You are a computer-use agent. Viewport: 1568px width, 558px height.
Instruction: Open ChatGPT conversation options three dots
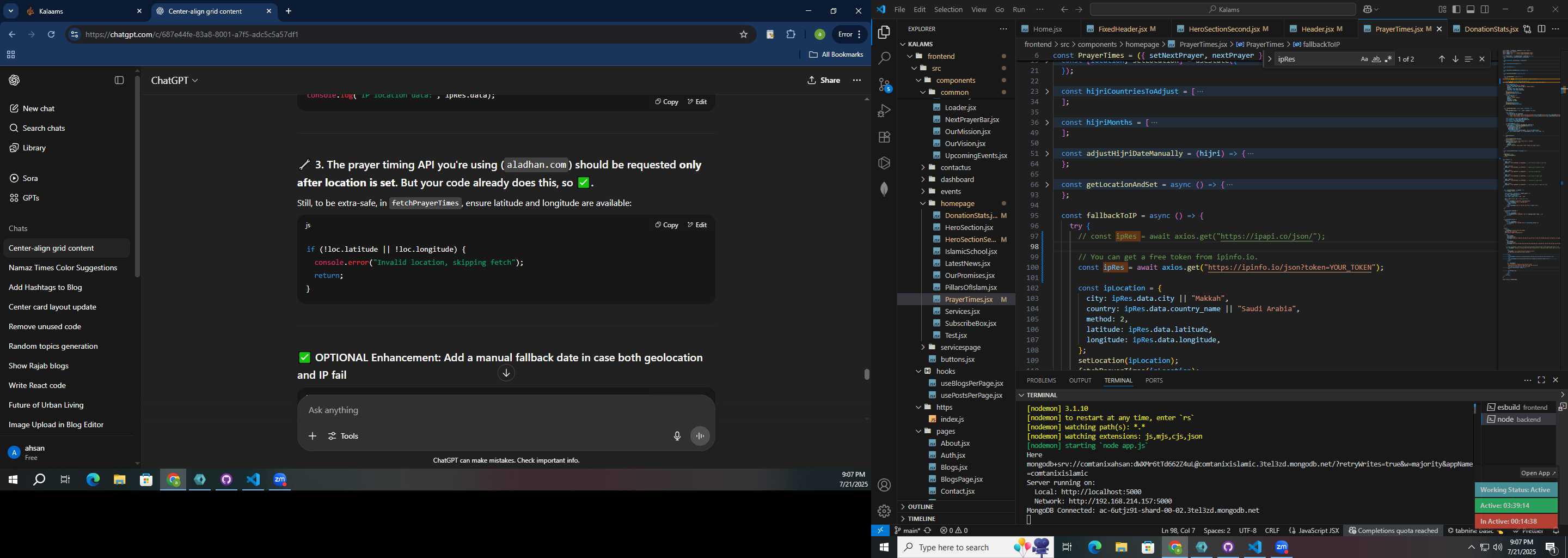coord(857,81)
